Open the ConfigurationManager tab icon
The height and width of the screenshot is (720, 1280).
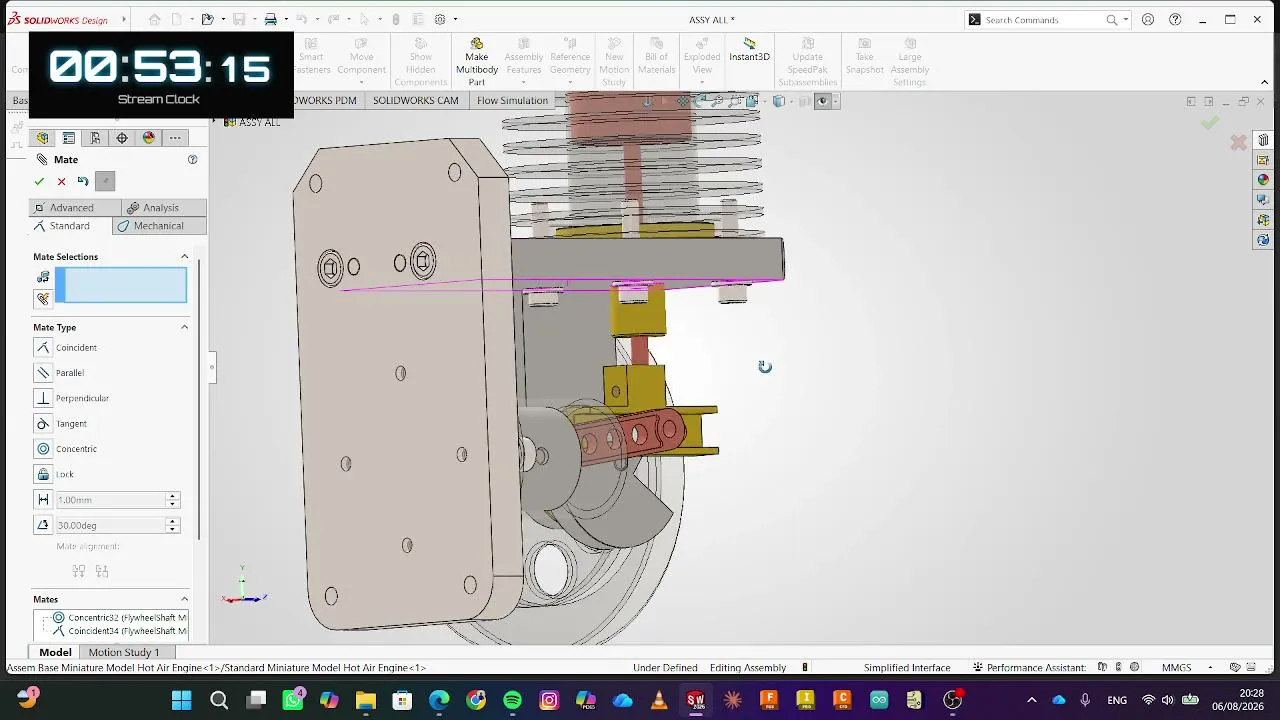point(95,138)
